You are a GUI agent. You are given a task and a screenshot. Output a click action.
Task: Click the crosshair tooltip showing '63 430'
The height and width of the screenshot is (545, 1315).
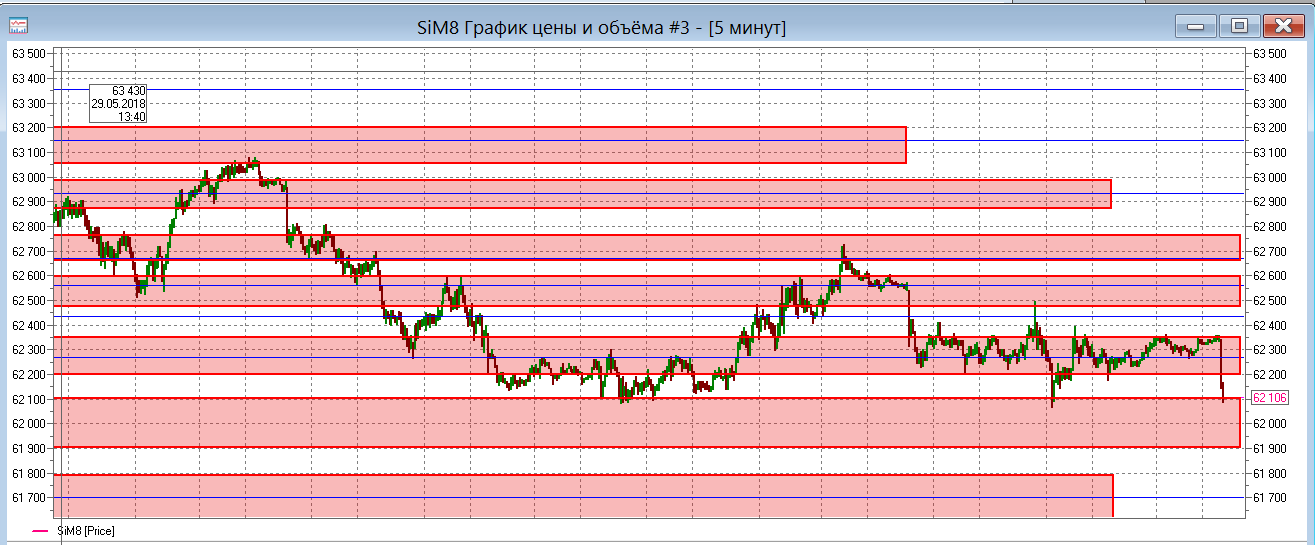tap(119, 103)
